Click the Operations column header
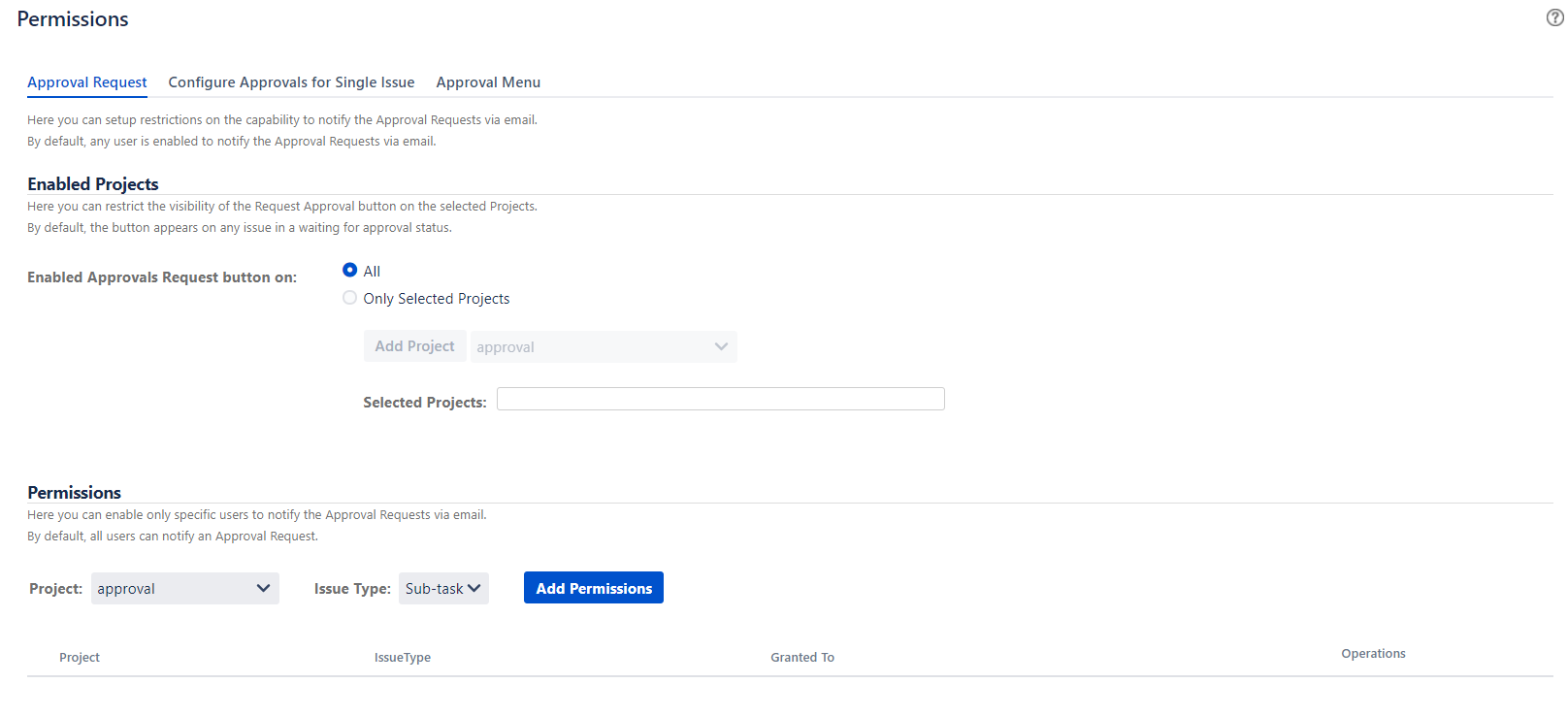The width and height of the screenshot is (1568, 716). coord(1373,654)
